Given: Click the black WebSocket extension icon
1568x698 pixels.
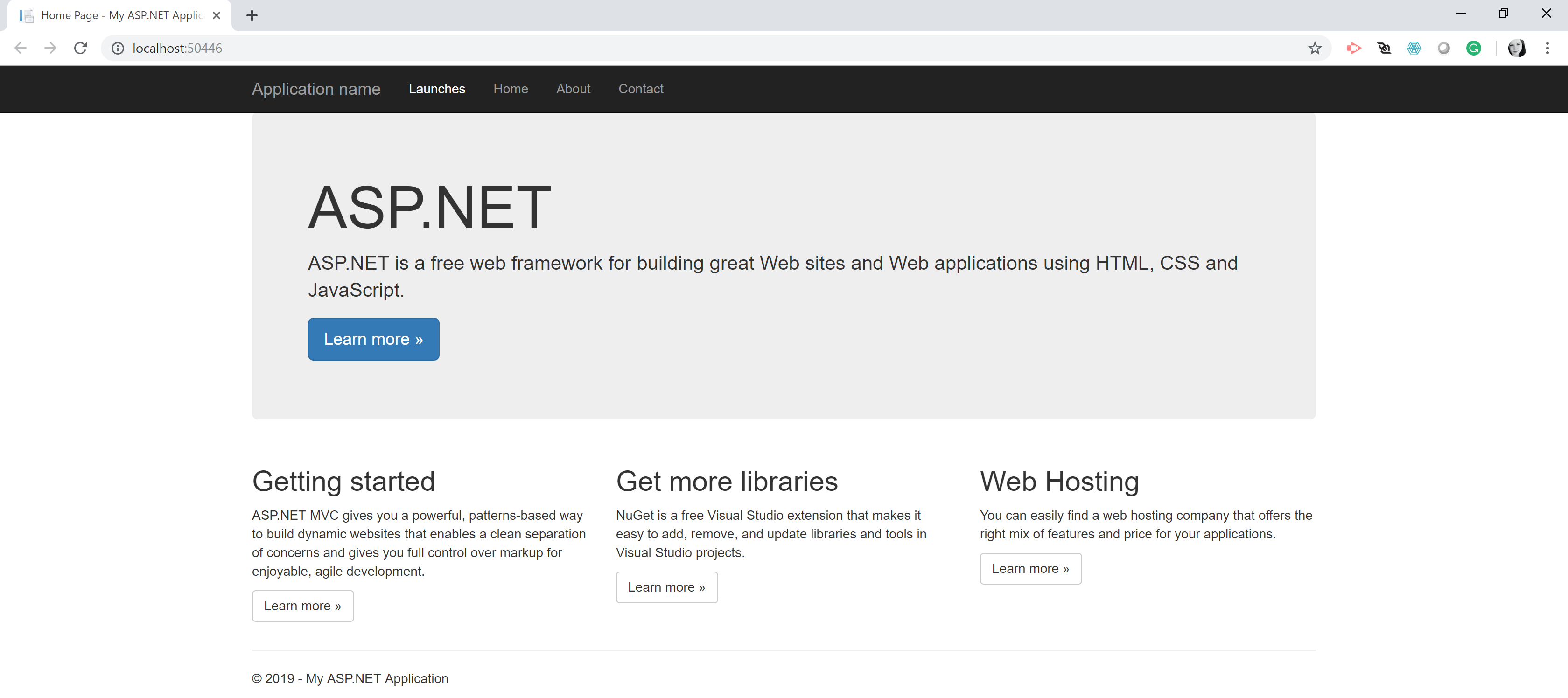Looking at the screenshot, I should coord(1384,48).
